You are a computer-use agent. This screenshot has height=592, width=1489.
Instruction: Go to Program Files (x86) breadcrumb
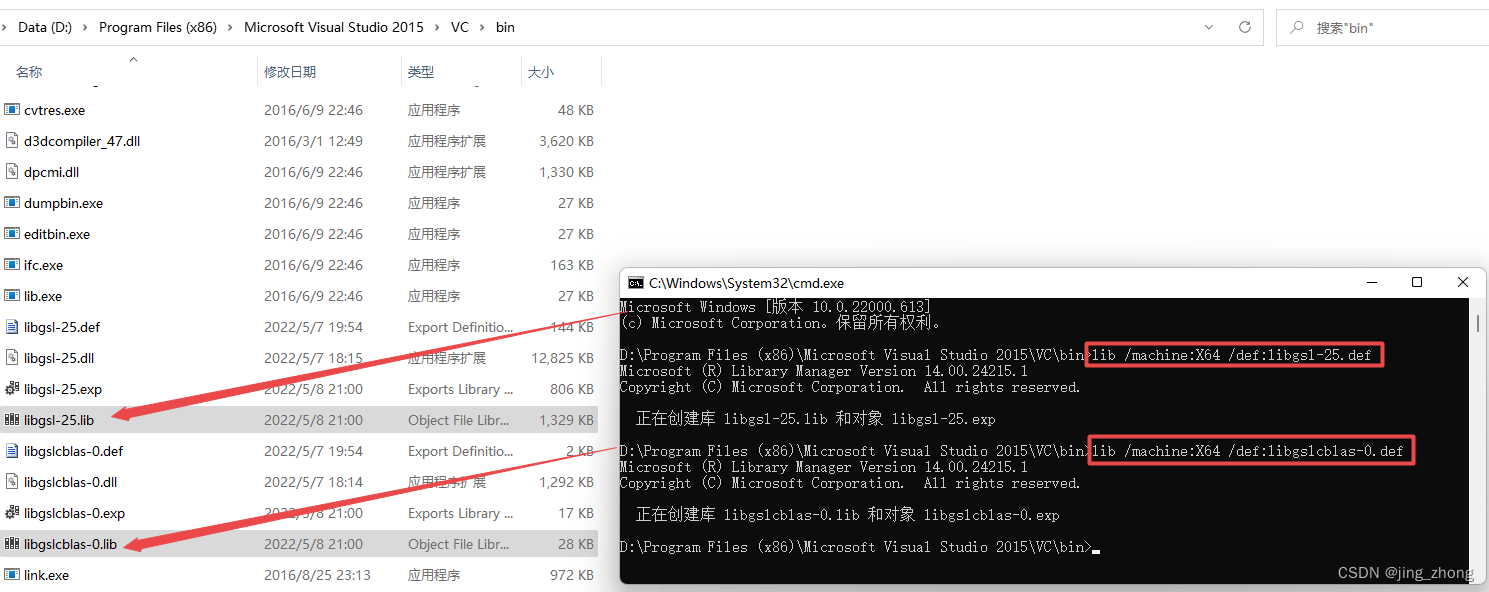(x=158, y=27)
